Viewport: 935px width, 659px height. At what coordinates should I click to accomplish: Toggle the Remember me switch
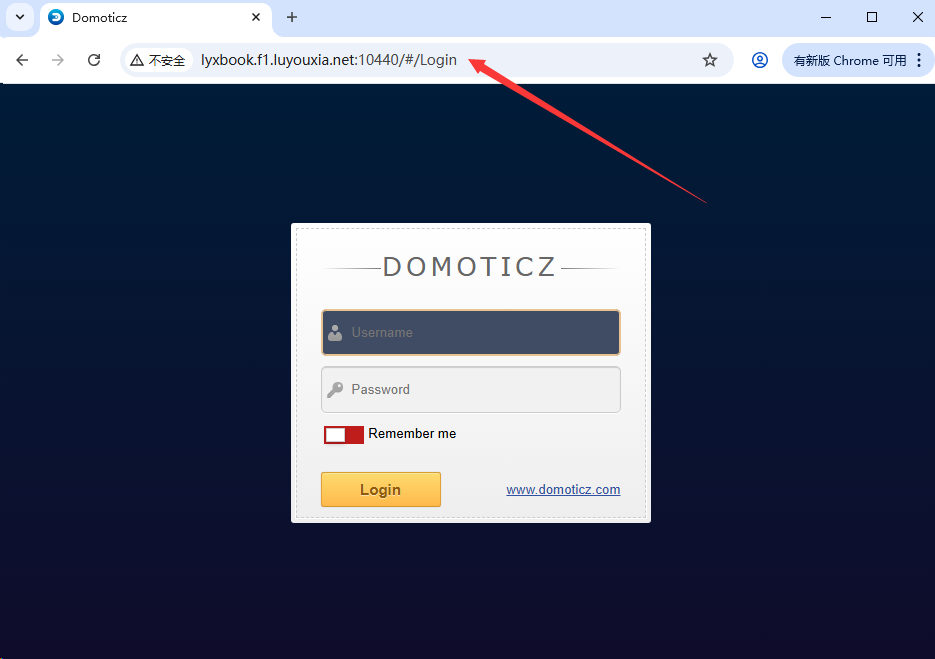[343, 435]
